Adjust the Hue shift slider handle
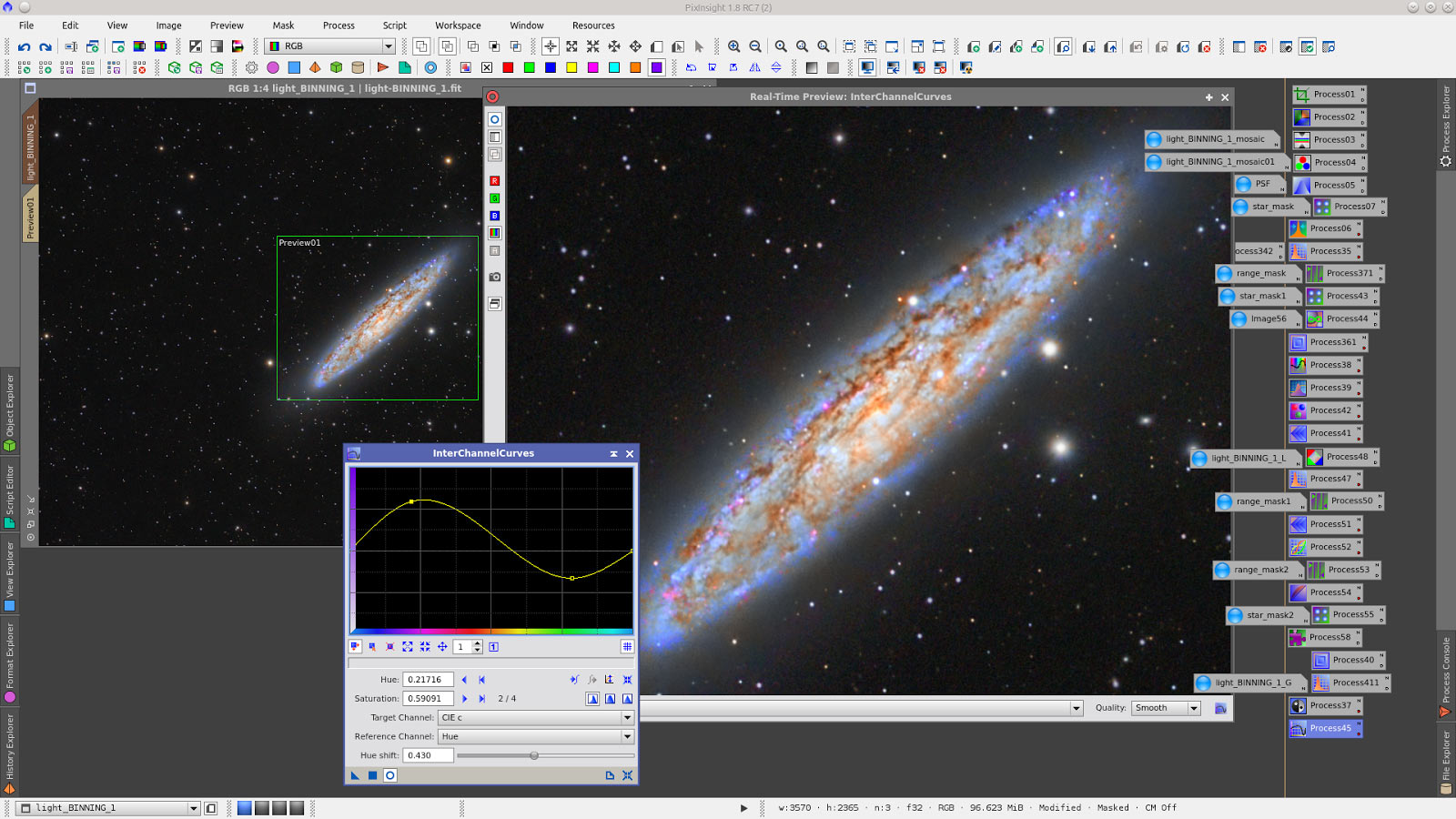Image resolution: width=1456 pixels, height=819 pixels. (534, 755)
